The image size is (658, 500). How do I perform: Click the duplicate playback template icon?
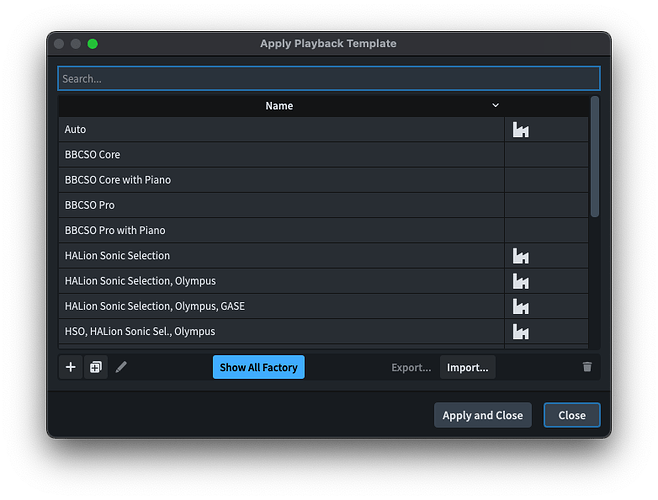pos(96,367)
